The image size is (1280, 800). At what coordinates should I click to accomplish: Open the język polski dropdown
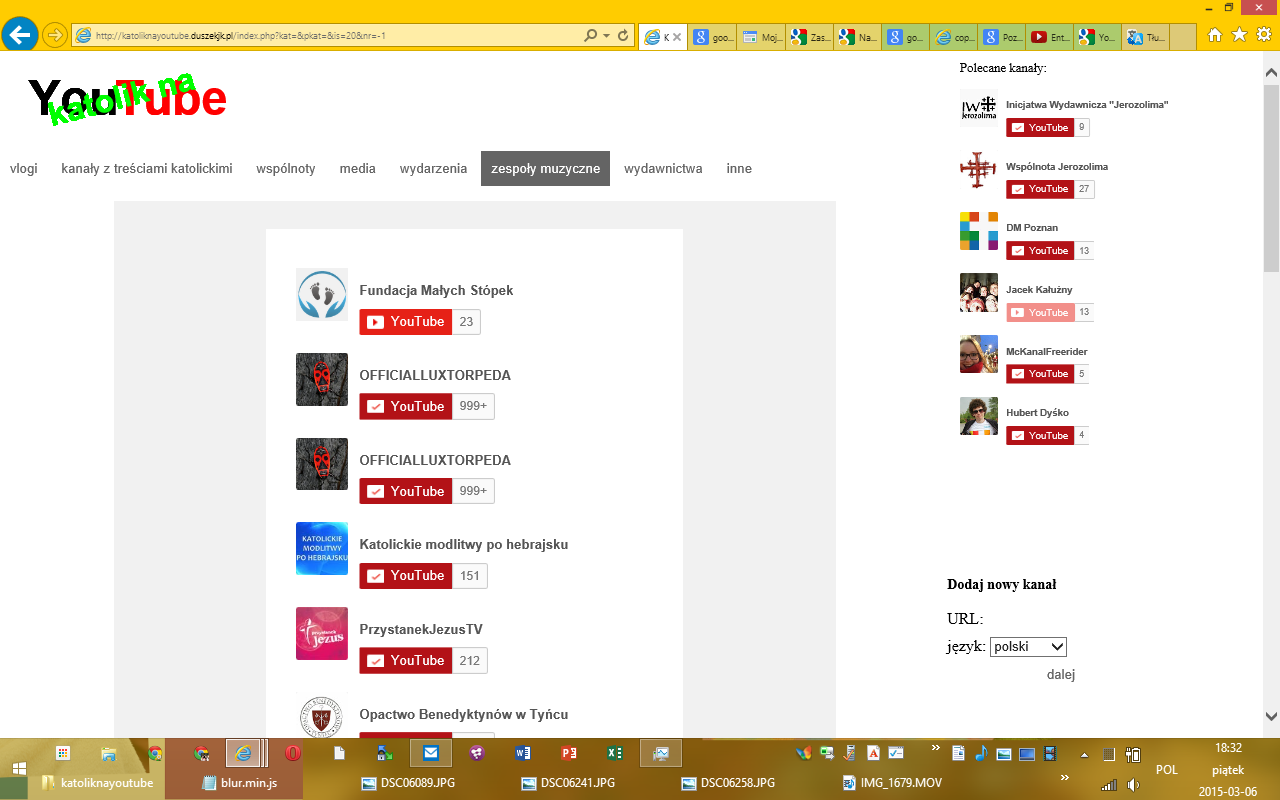point(1029,647)
